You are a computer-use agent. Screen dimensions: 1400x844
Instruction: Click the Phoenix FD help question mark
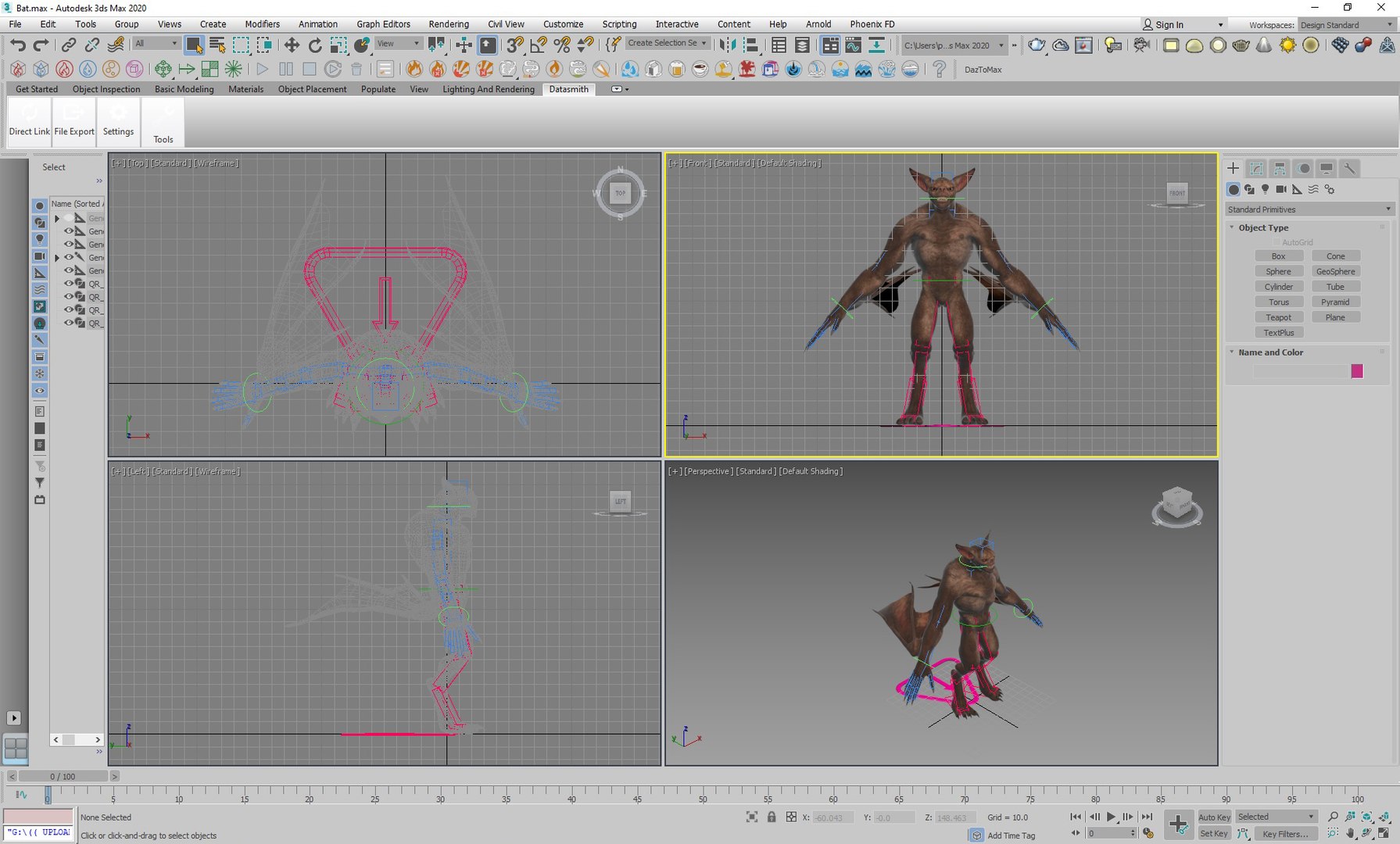click(x=940, y=69)
